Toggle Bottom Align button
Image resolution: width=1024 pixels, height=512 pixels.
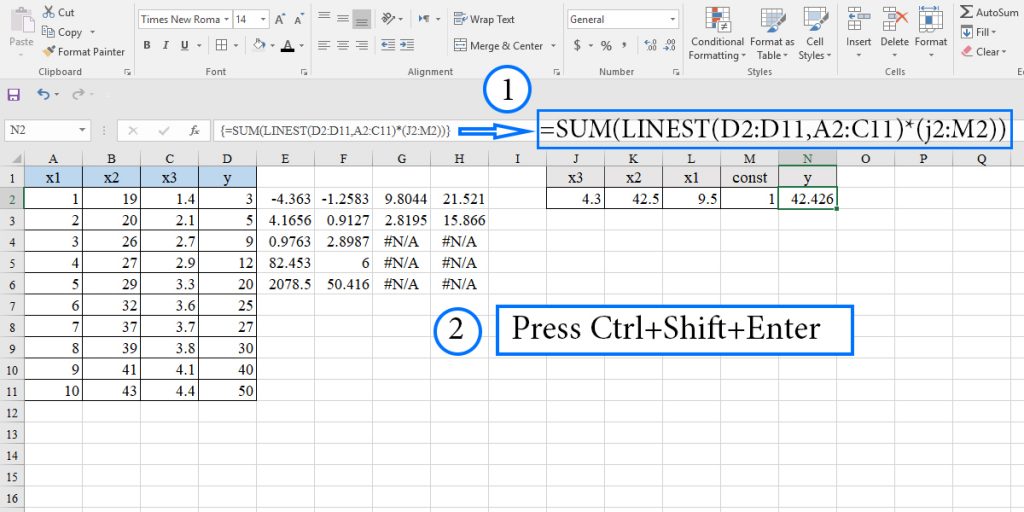tap(362, 19)
